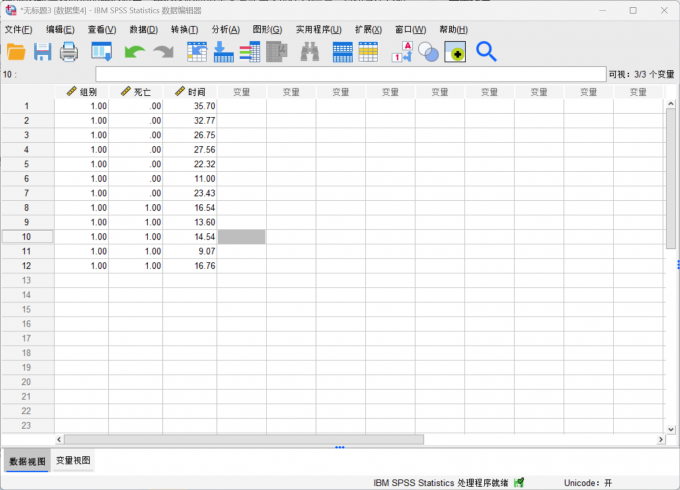Use variable sets circles icon
This screenshot has height=490, width=680.
[428, 52]
